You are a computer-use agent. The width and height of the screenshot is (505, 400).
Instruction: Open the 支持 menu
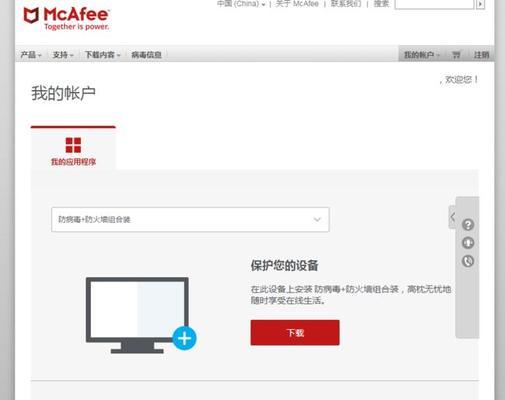(63, 55)
